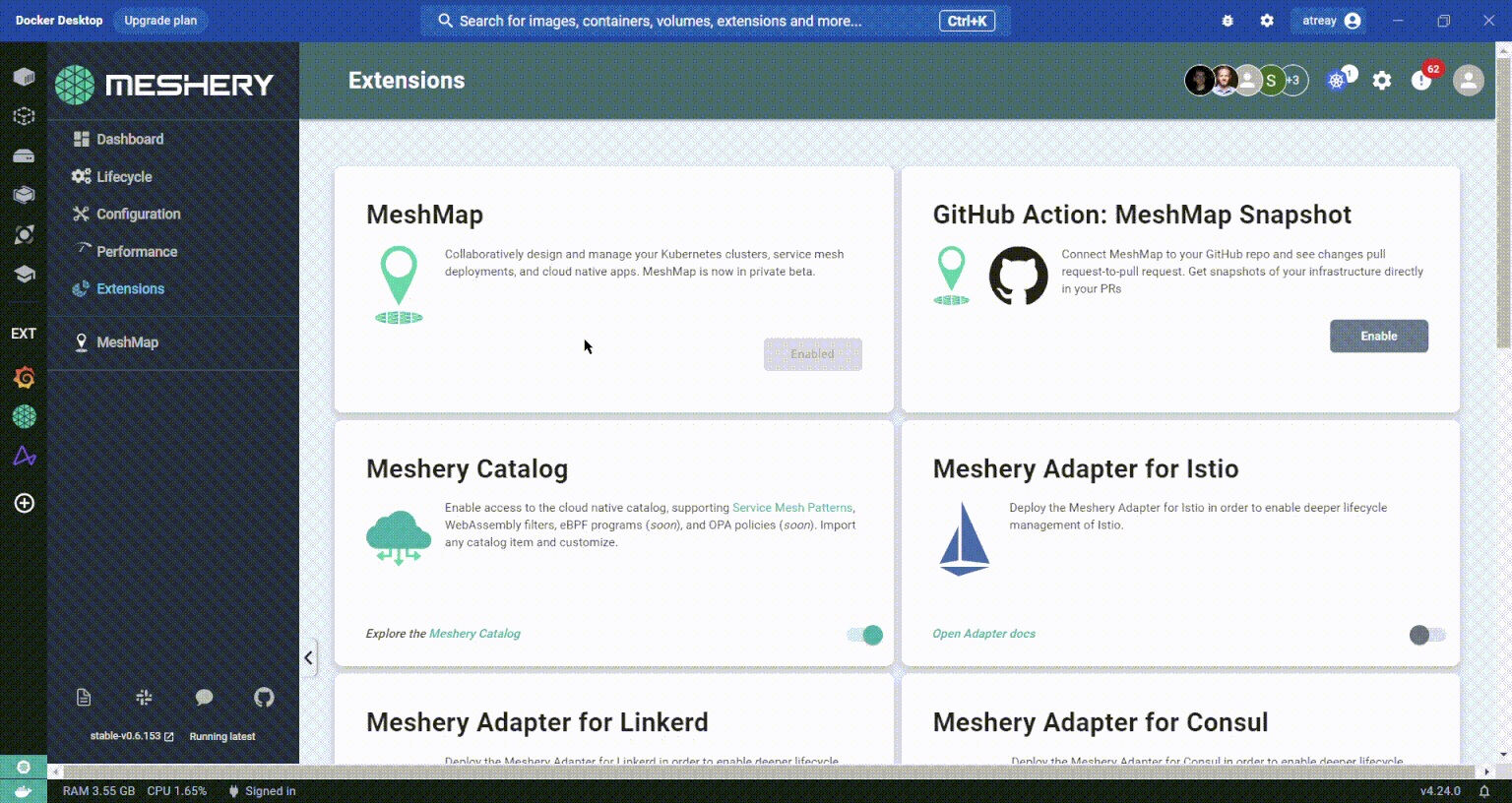Click the 'Meshery Adapter for Consul' heading
This screenshot has width=1512, height=803.
(x=1101, y=722)
